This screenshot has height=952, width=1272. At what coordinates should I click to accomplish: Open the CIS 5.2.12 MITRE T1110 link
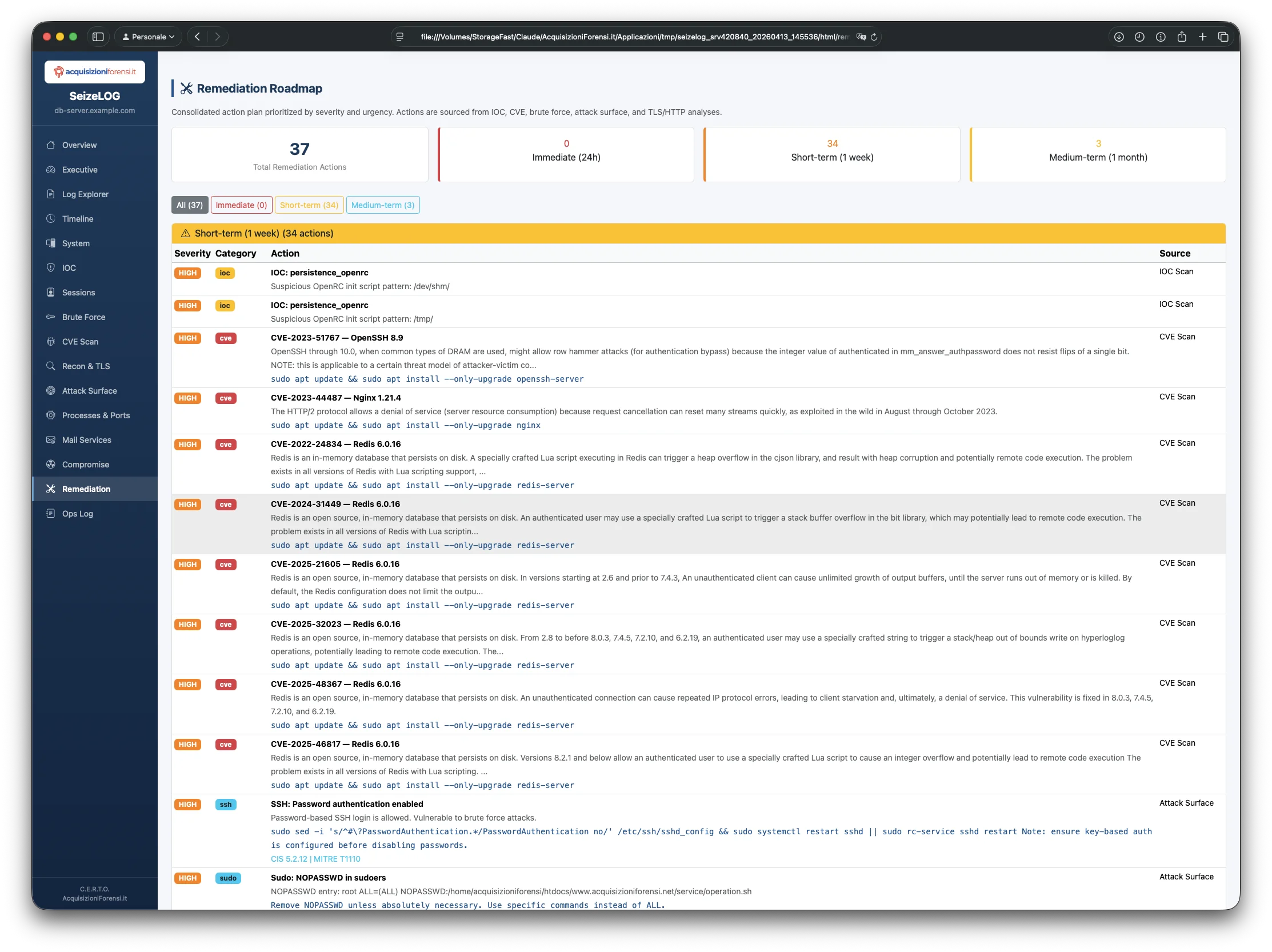pos(315,858)
